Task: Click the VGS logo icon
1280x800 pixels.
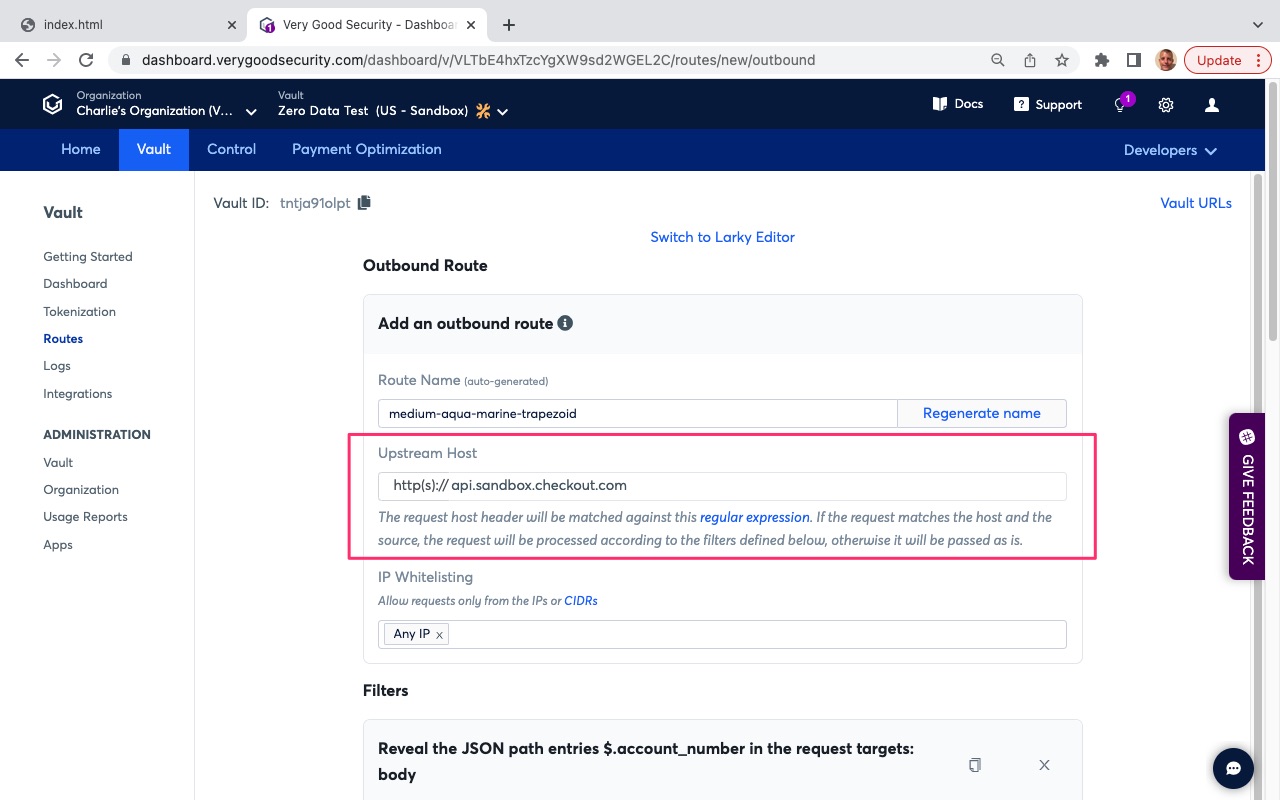Action: click(52, 104)
